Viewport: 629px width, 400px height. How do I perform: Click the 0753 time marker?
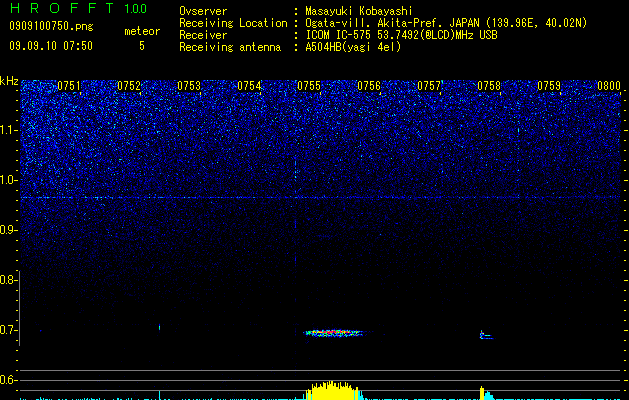point(189,86)
